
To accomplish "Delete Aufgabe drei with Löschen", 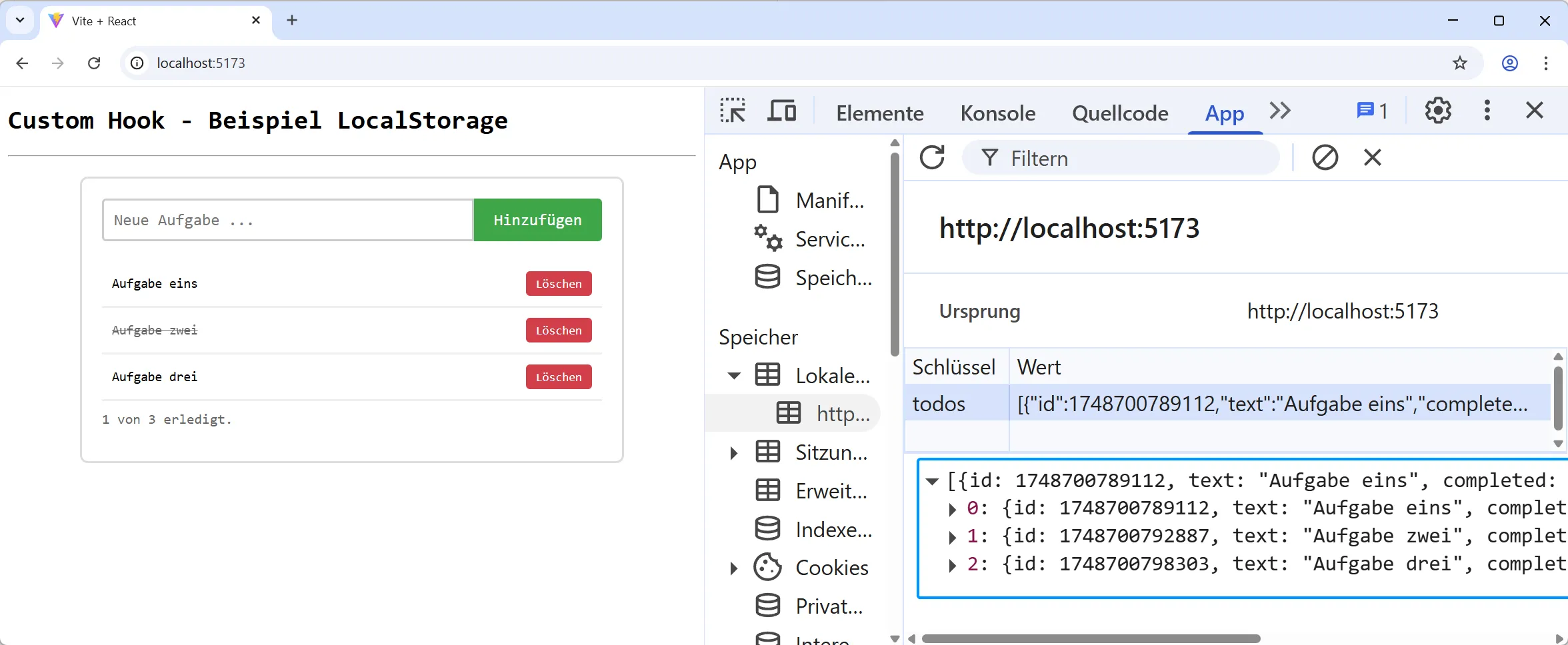I will coord(559,377).
